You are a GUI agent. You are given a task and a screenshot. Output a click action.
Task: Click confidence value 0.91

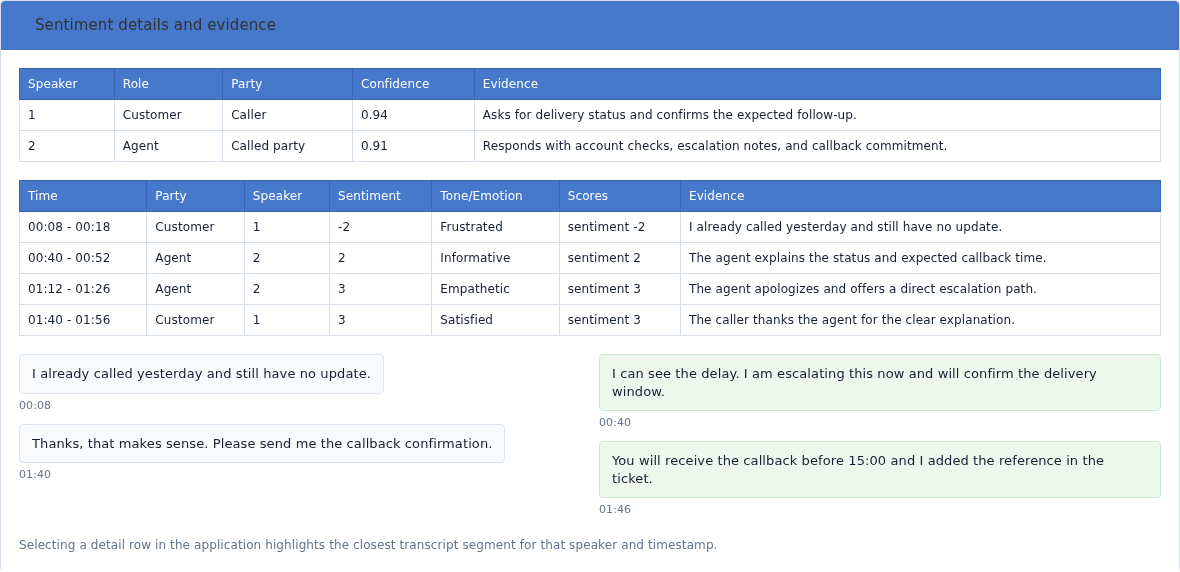[413, 146]
